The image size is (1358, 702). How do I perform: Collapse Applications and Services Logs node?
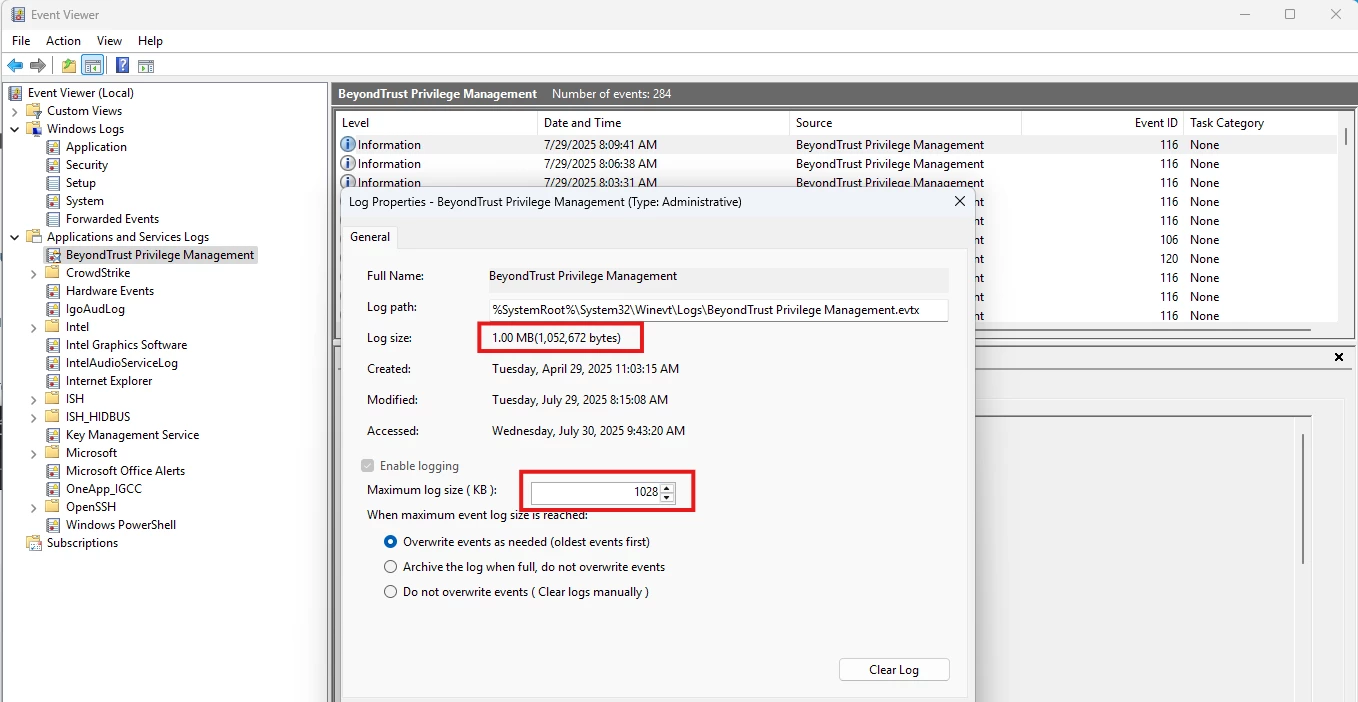(15, 237)
